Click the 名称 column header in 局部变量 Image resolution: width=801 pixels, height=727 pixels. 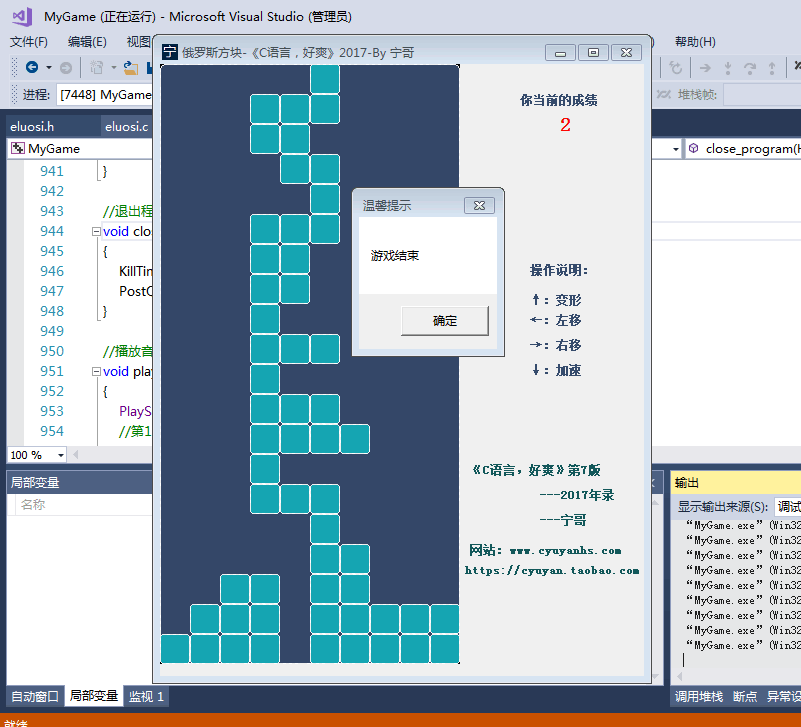[33, 505]
